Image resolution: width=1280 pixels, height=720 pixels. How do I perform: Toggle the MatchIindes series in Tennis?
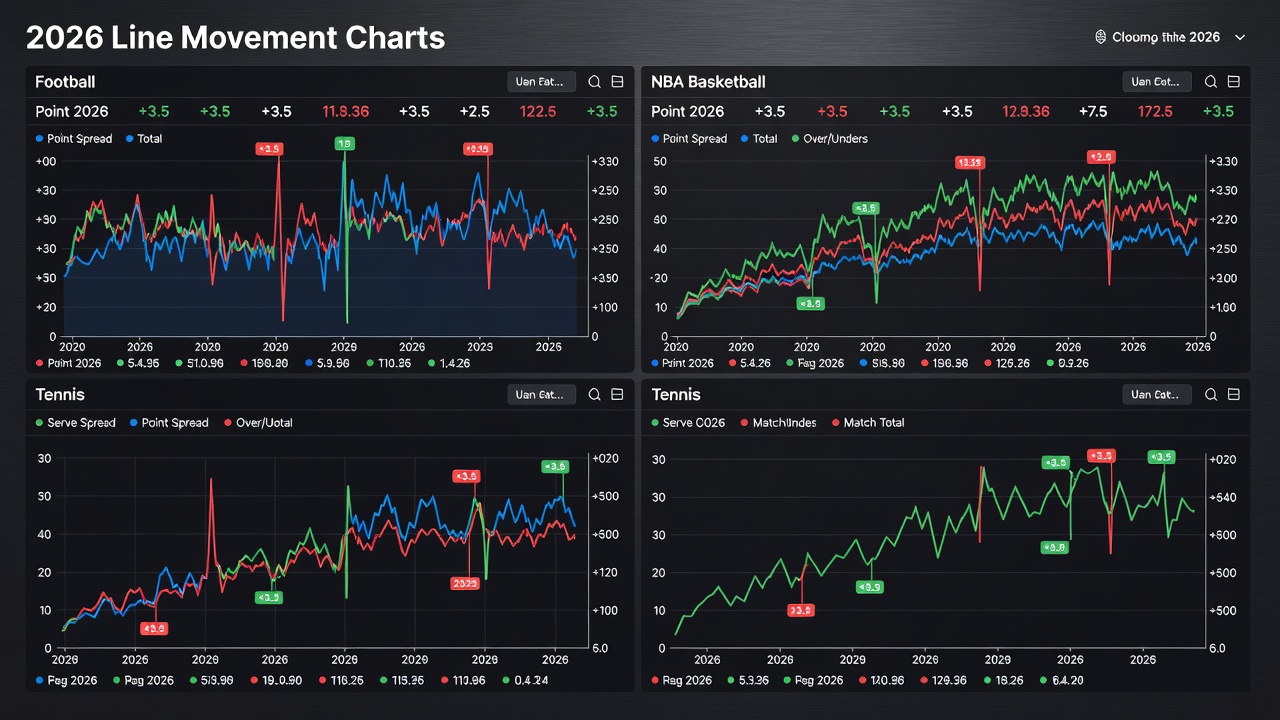pyautogui.click(x=778, y=423)
